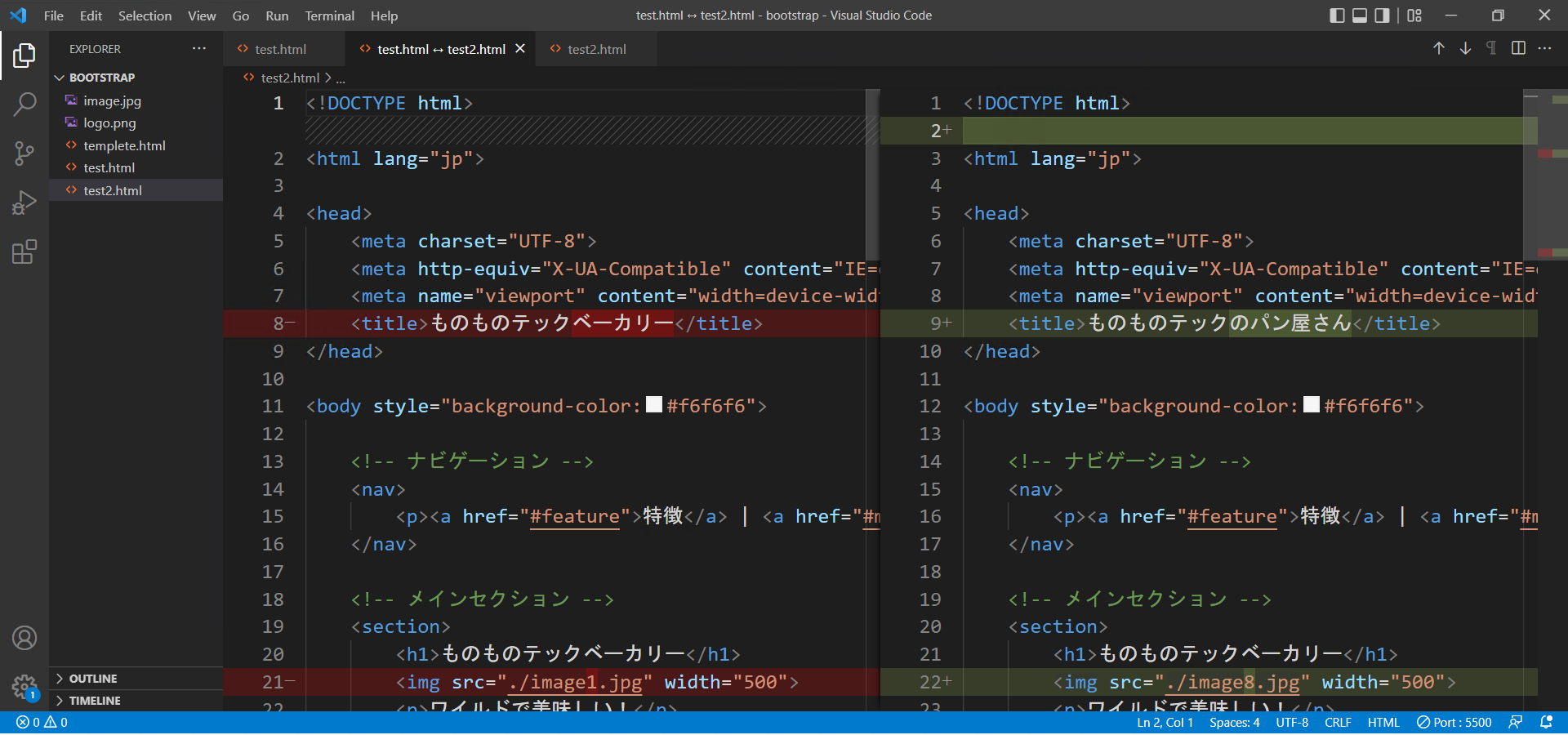Click test2.html breadcrumb item
Viewport: 1568px width, 735px height.
290,78
